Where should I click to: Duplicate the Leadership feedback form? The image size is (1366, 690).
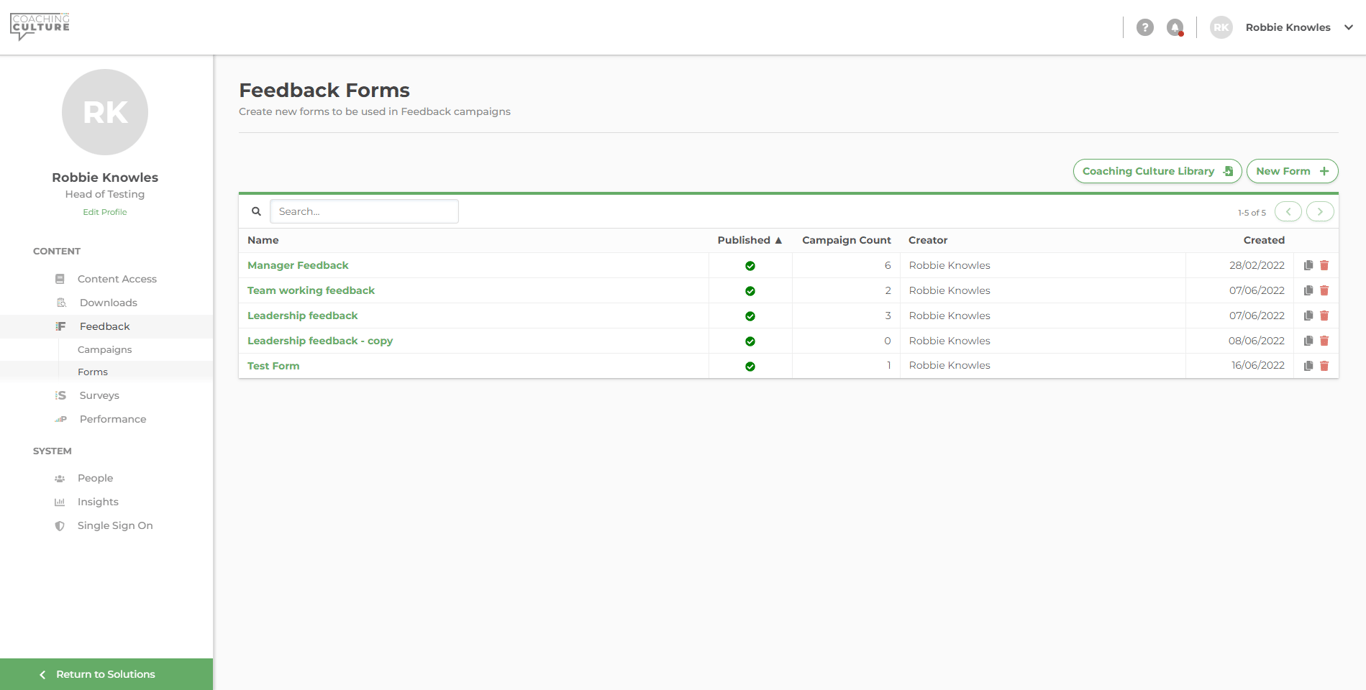[1308, 316]
